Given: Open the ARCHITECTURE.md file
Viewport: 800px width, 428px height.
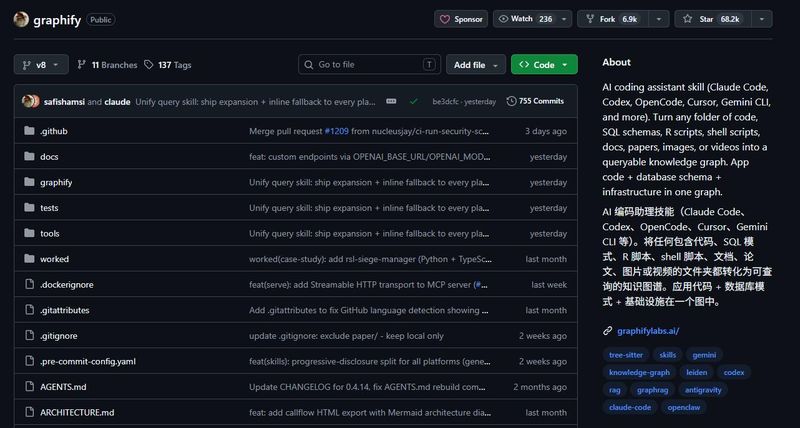Looking at the screenshot, I should (x=77, y=412).
